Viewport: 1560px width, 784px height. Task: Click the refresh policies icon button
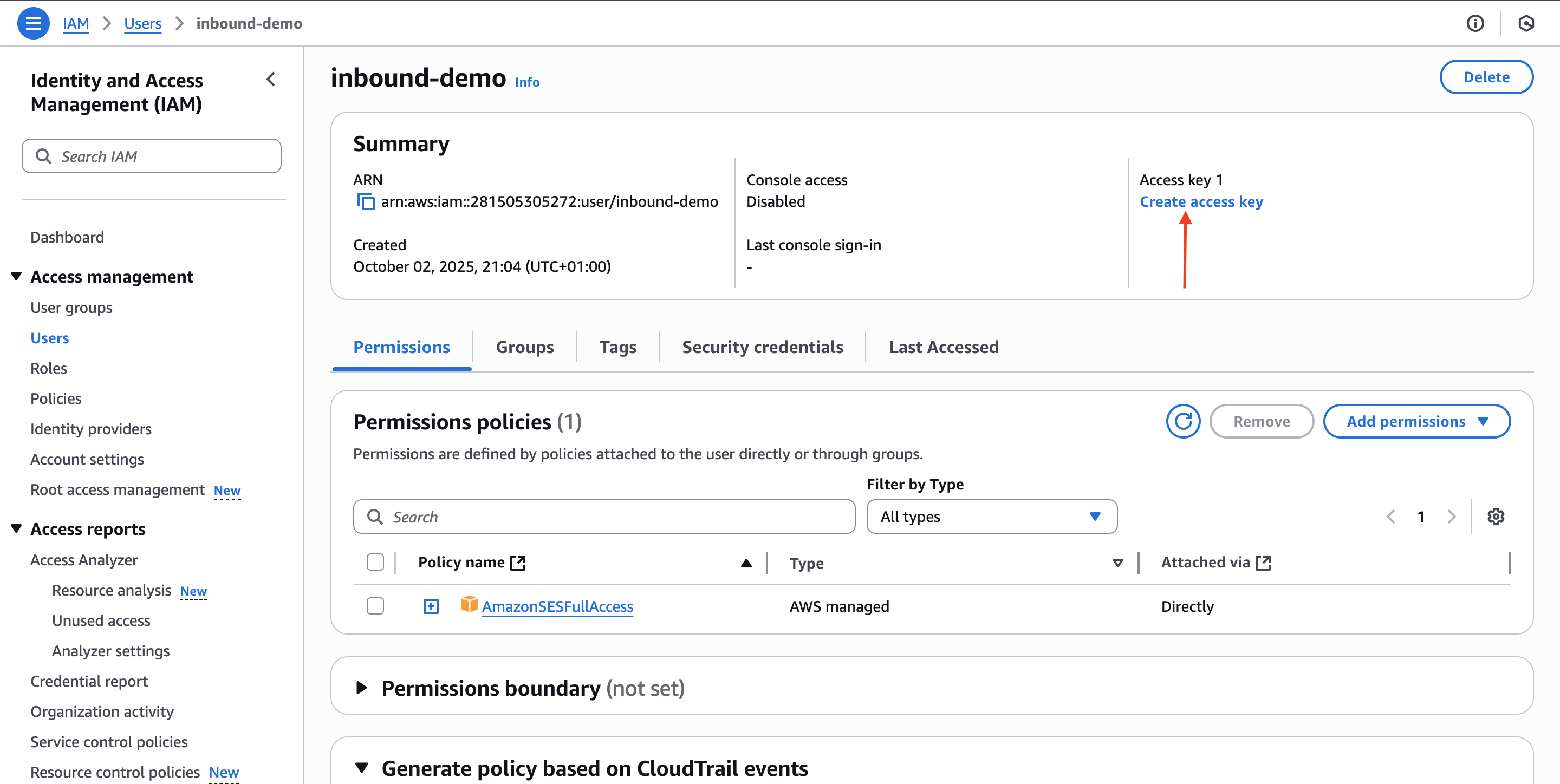(x=1182, y=421)
